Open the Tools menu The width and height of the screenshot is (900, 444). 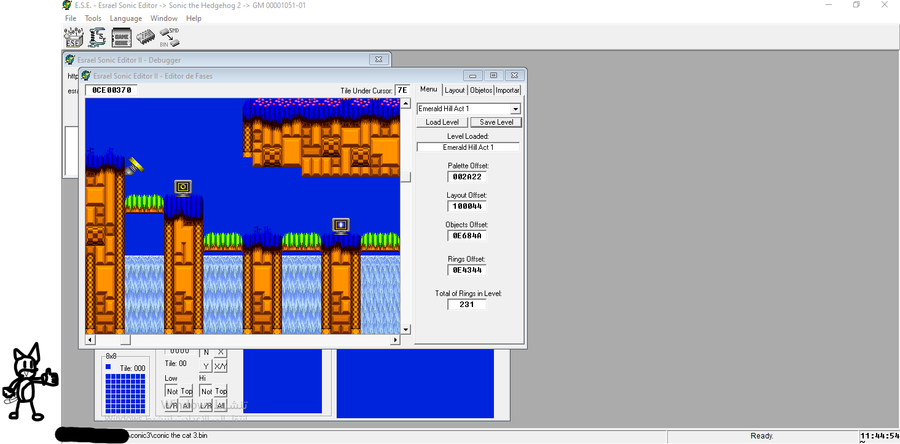coord(93,18)
